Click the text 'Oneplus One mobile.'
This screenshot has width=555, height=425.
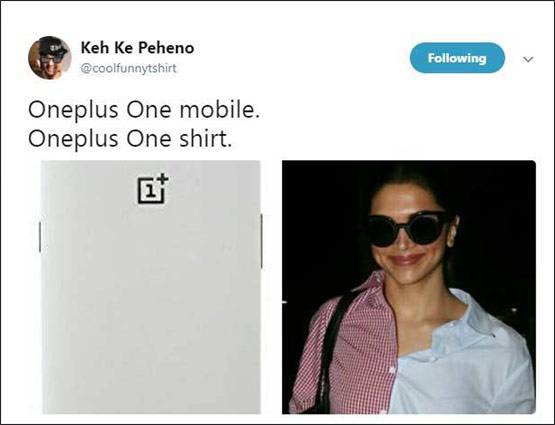(x=144, y=110)
